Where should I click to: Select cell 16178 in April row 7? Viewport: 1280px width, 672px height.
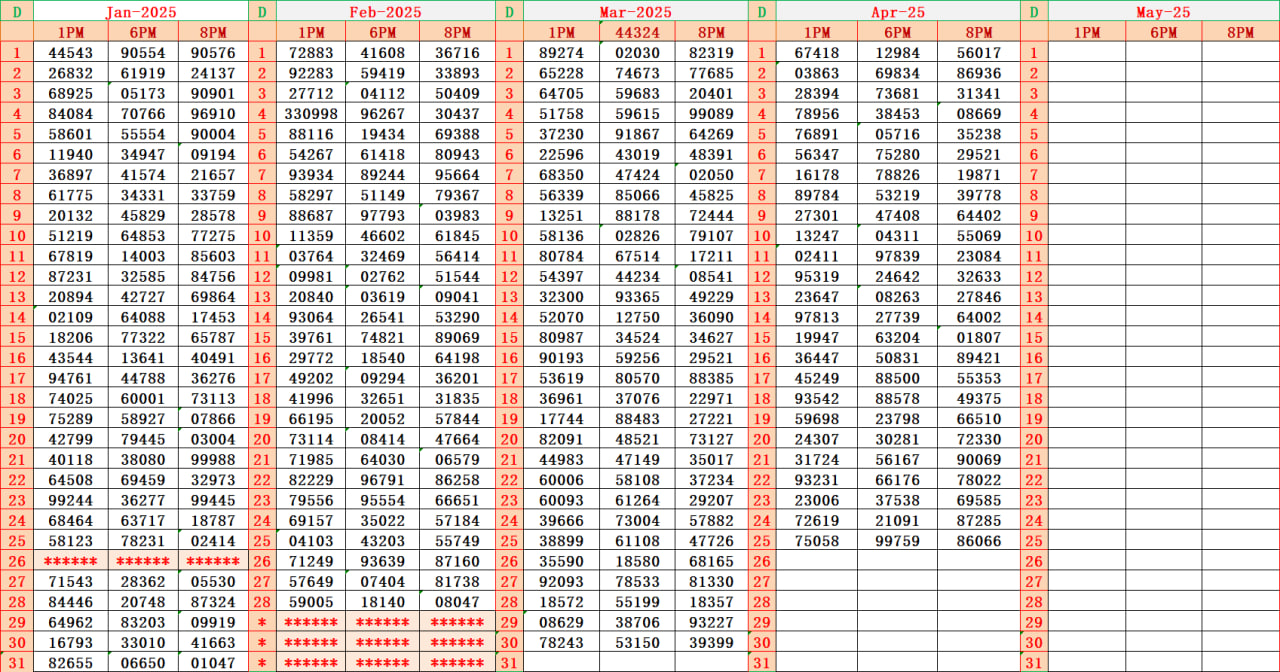tap(817, 175)
